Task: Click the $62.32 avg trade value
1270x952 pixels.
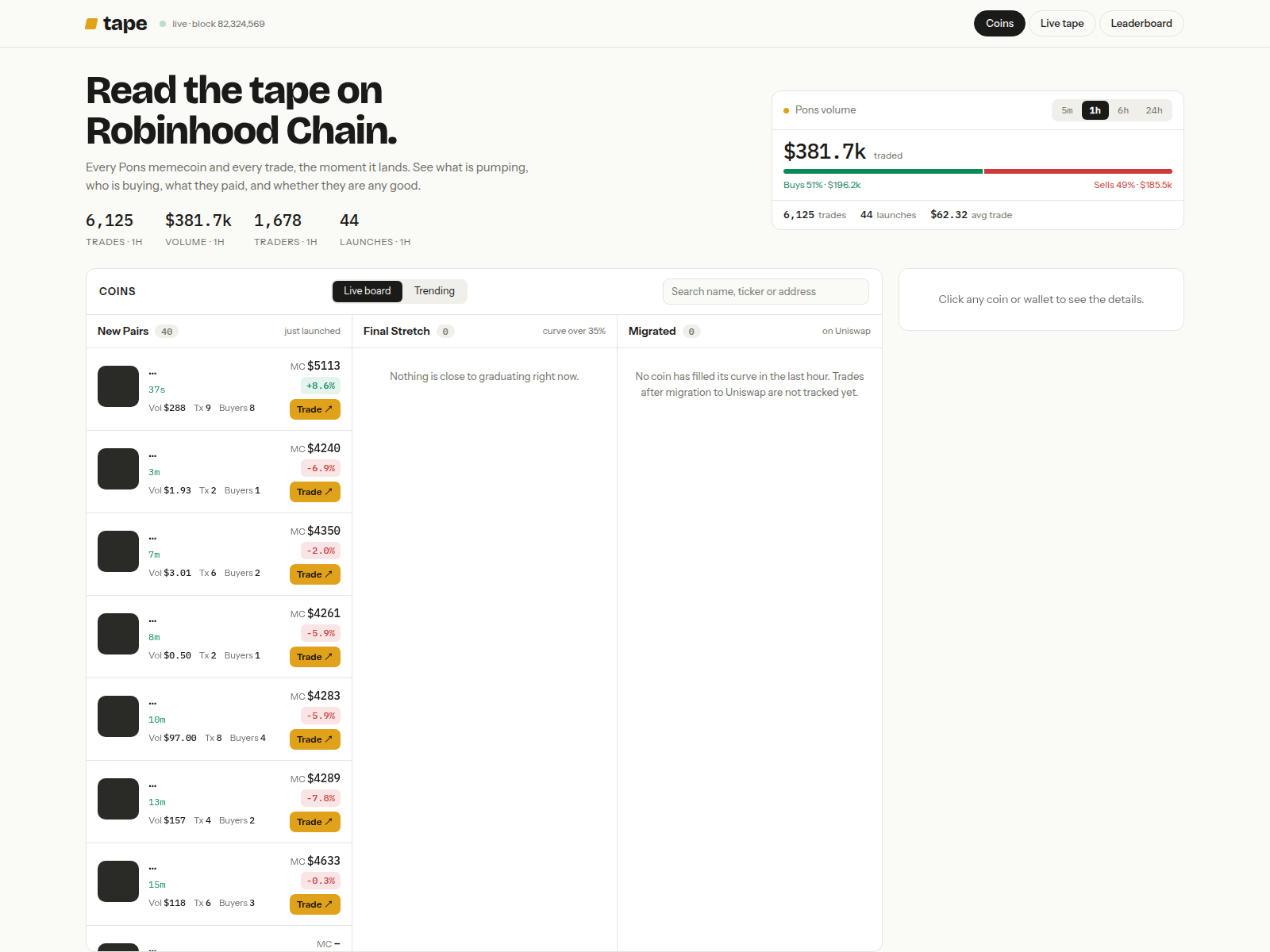Action: pyautogui.click(x=949, y=215)
